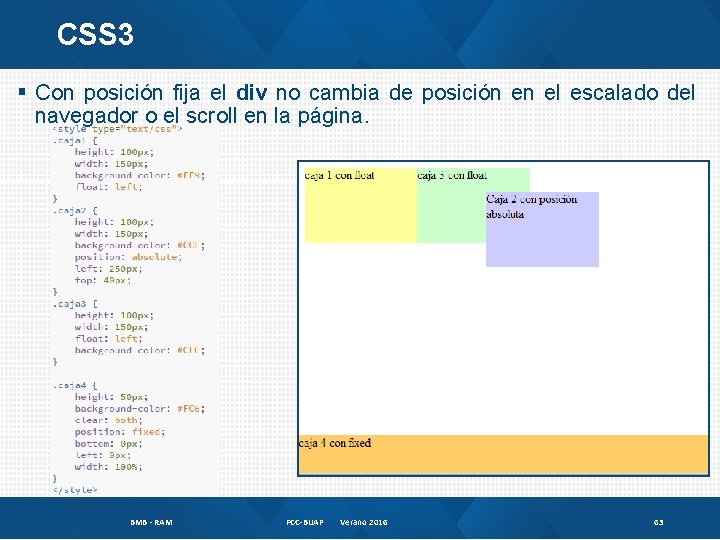This screenshot has width=720, height=540.
Task: Click the 'position: fixed;' code line
Action: pos(120,432)
